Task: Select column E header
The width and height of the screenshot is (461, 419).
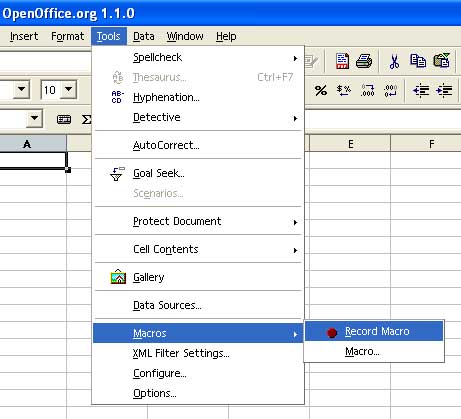Action: [350, 144]
